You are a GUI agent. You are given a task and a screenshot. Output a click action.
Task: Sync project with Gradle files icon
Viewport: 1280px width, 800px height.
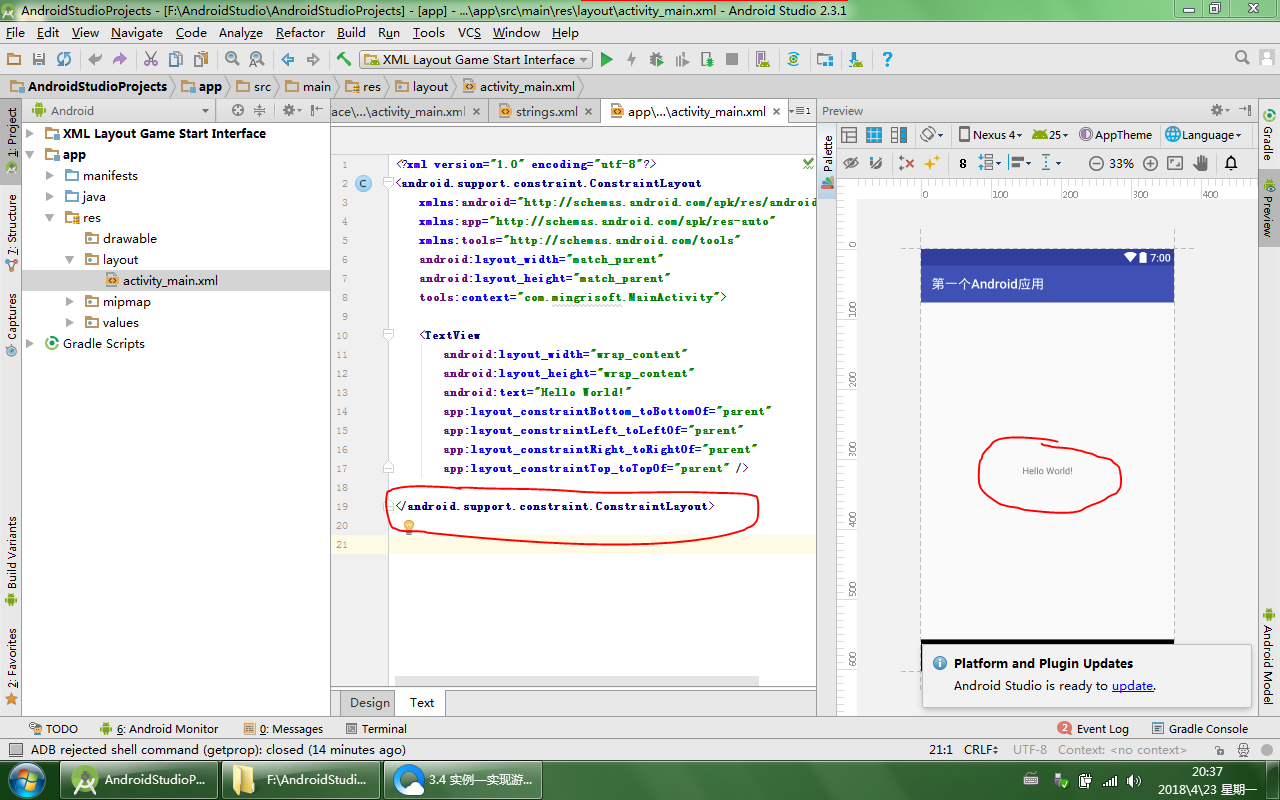coord(793,60)
